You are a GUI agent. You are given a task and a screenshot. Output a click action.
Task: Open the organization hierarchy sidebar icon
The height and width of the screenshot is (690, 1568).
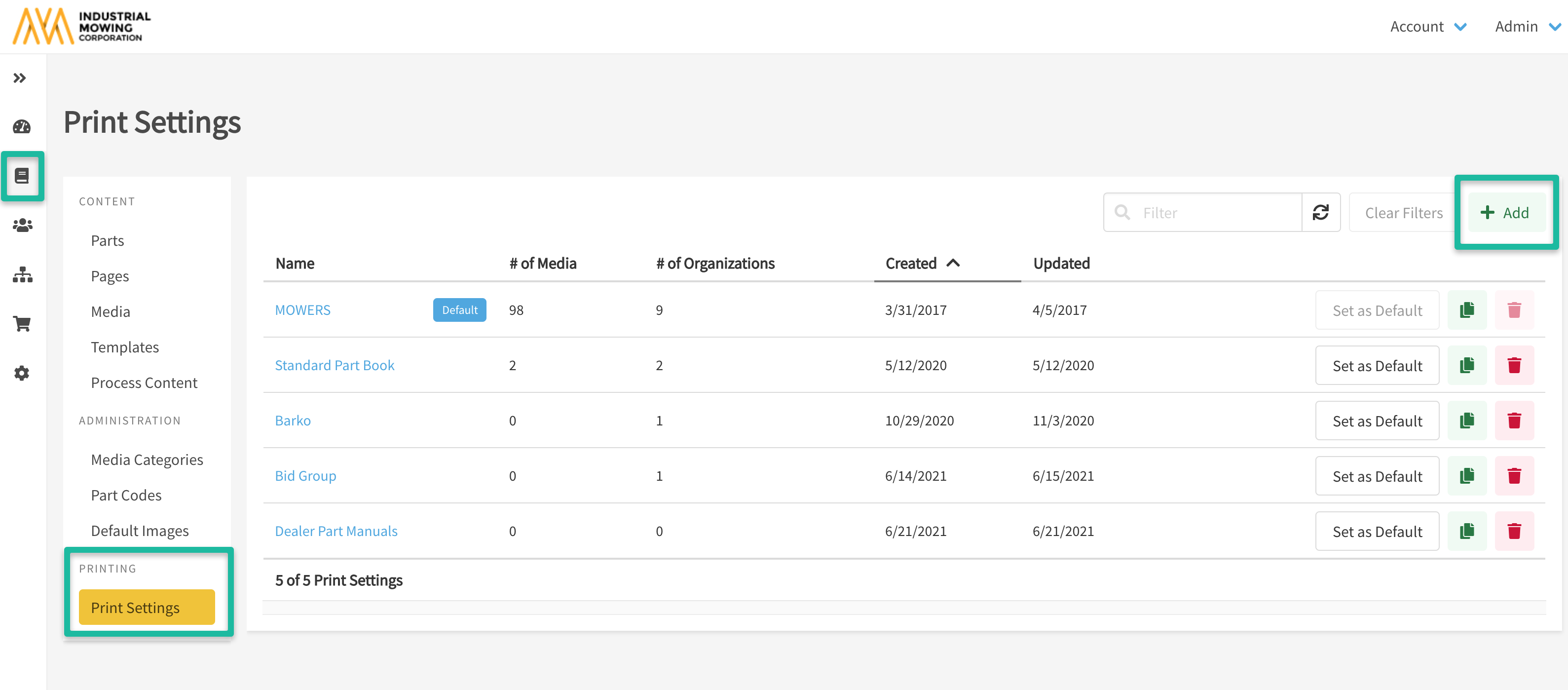(x=22, y=274)
